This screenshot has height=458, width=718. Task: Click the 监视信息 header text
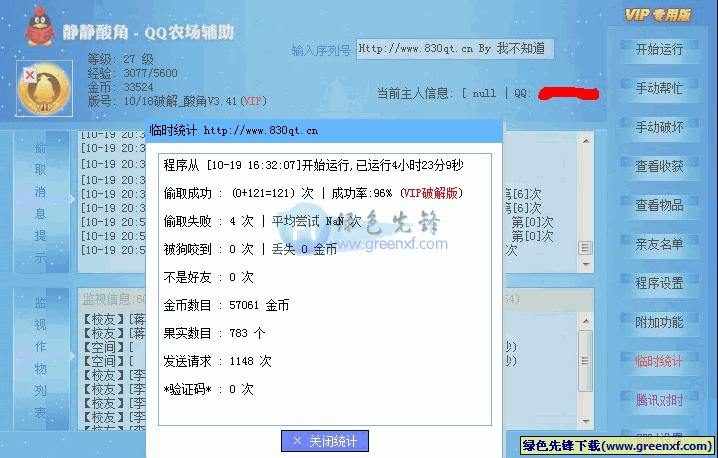coord(114,300)
